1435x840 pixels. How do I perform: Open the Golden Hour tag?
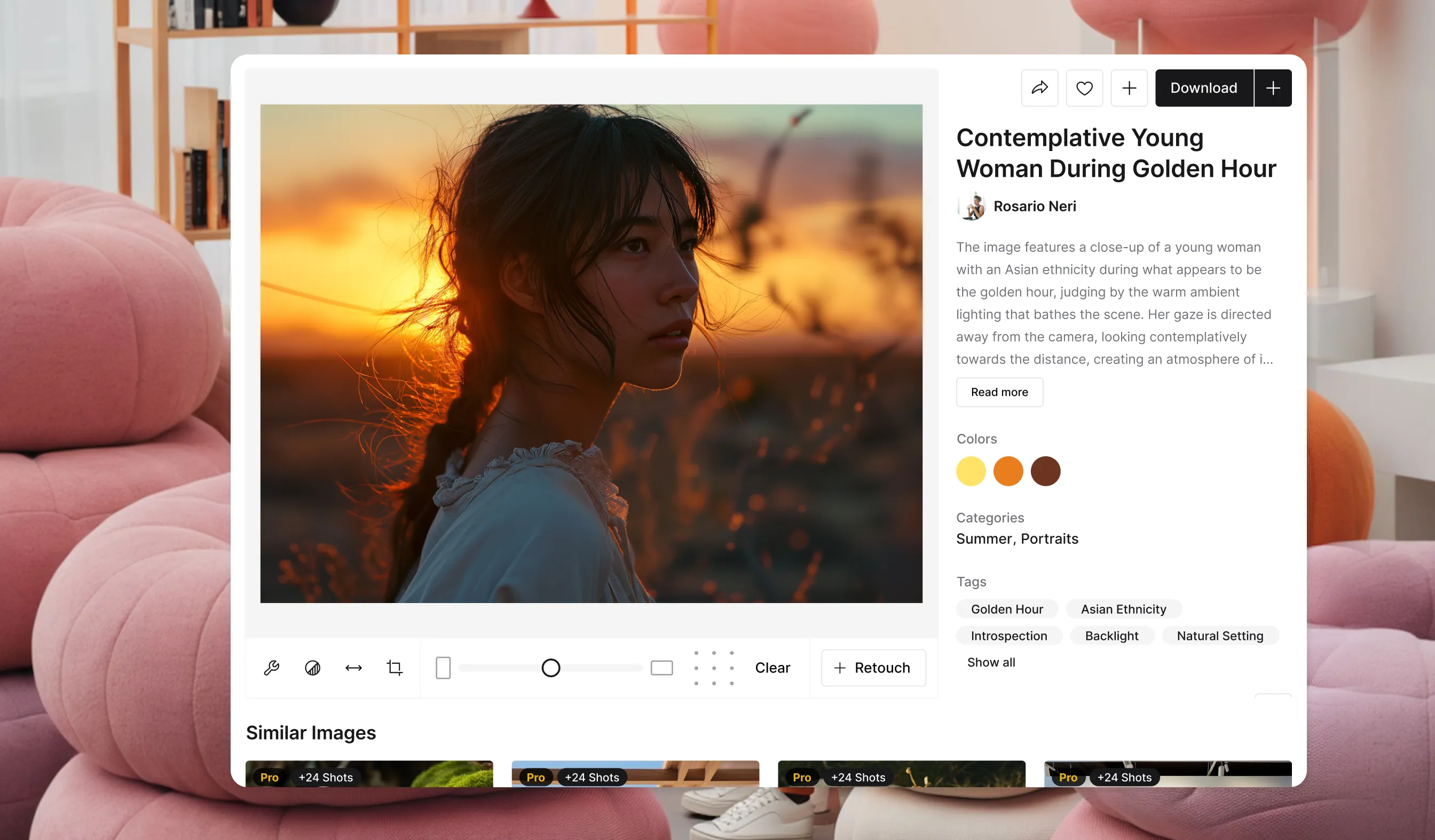pyautogui.click(x=1006, y=609)
